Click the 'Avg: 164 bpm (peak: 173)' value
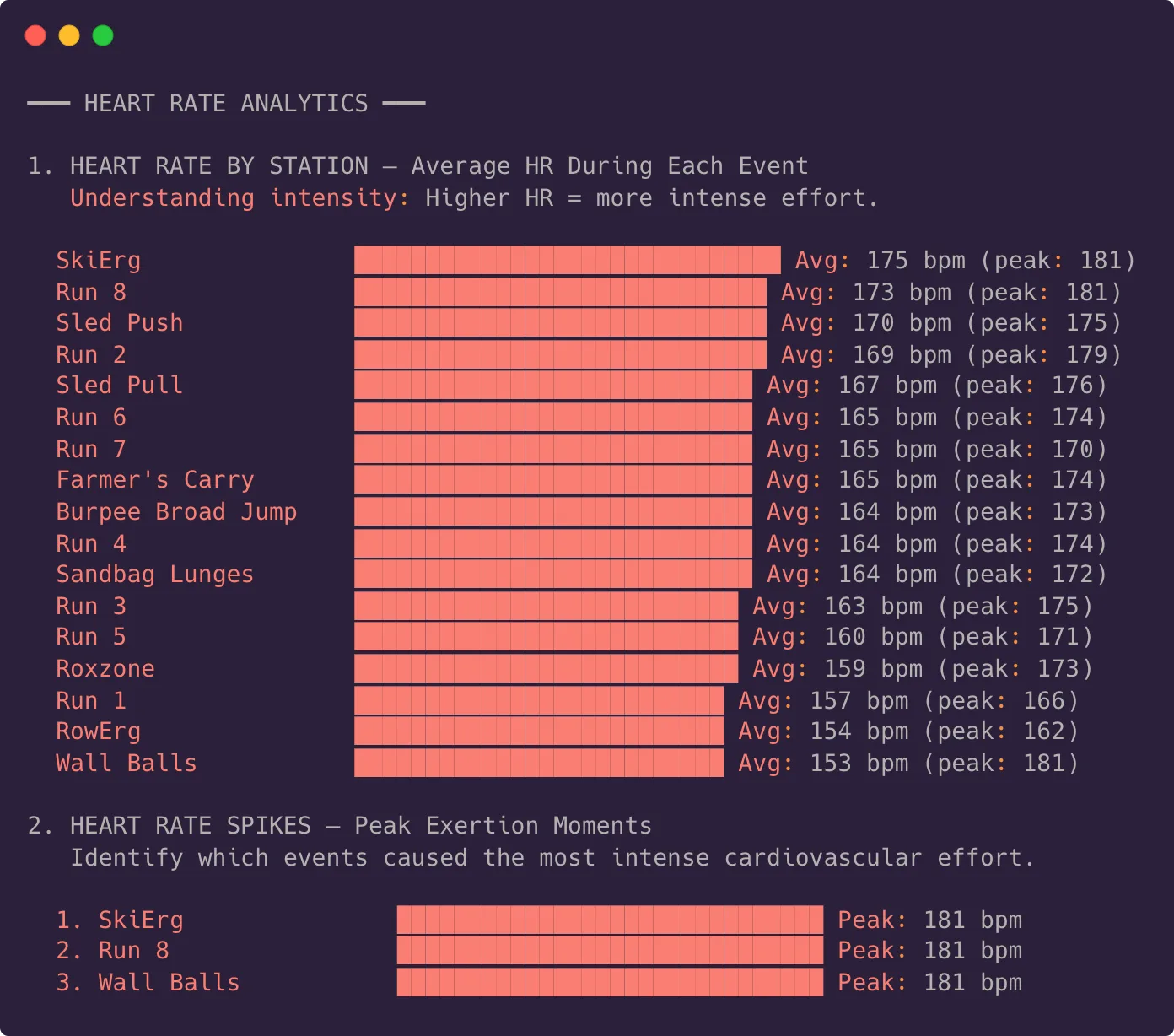Image resolution: width=1174 pixels, height=1036 pixels. (937, 512)
